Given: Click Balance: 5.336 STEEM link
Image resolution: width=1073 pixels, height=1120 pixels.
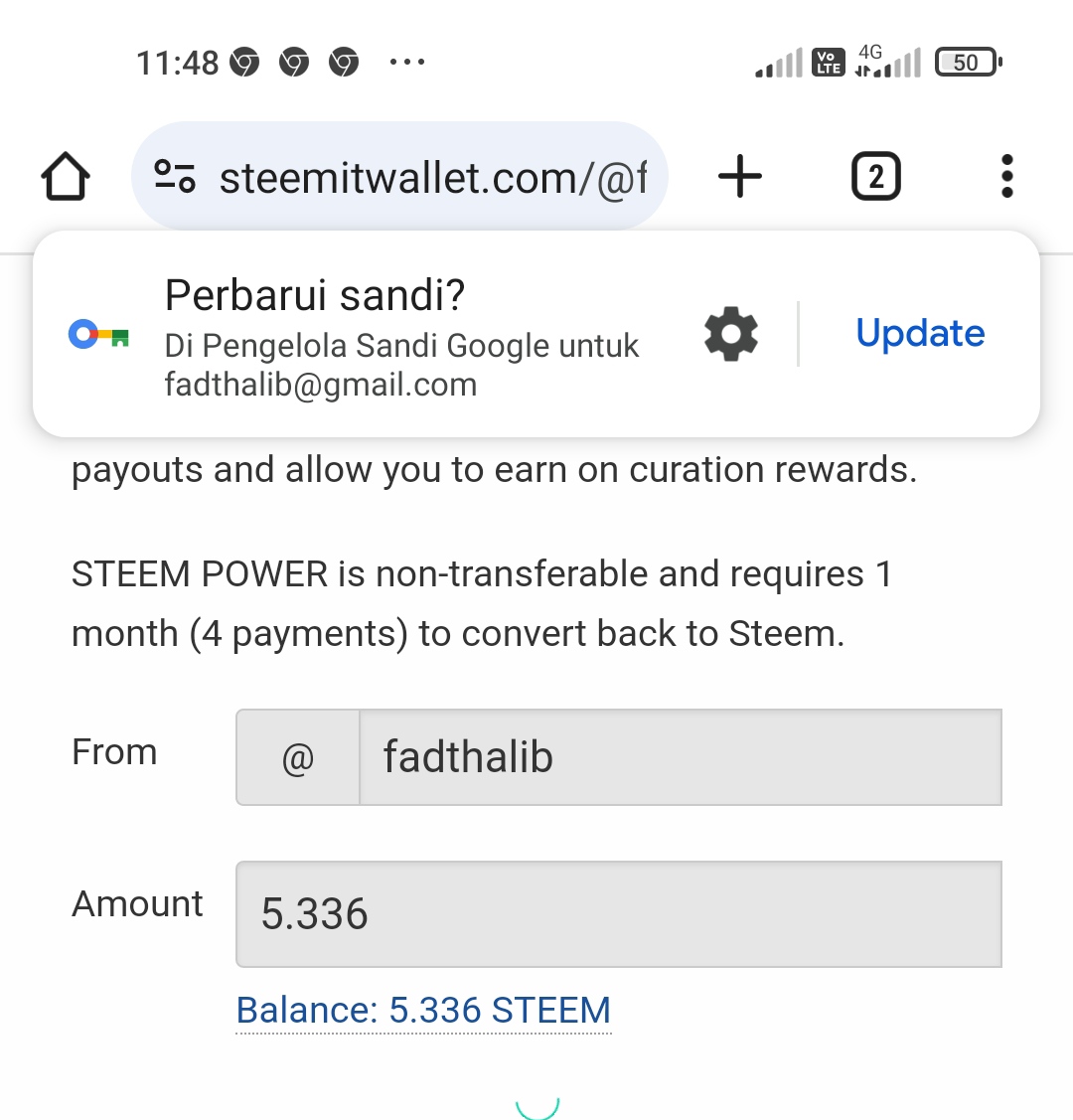Looking at the screenshot, I should coord(423,1010).
